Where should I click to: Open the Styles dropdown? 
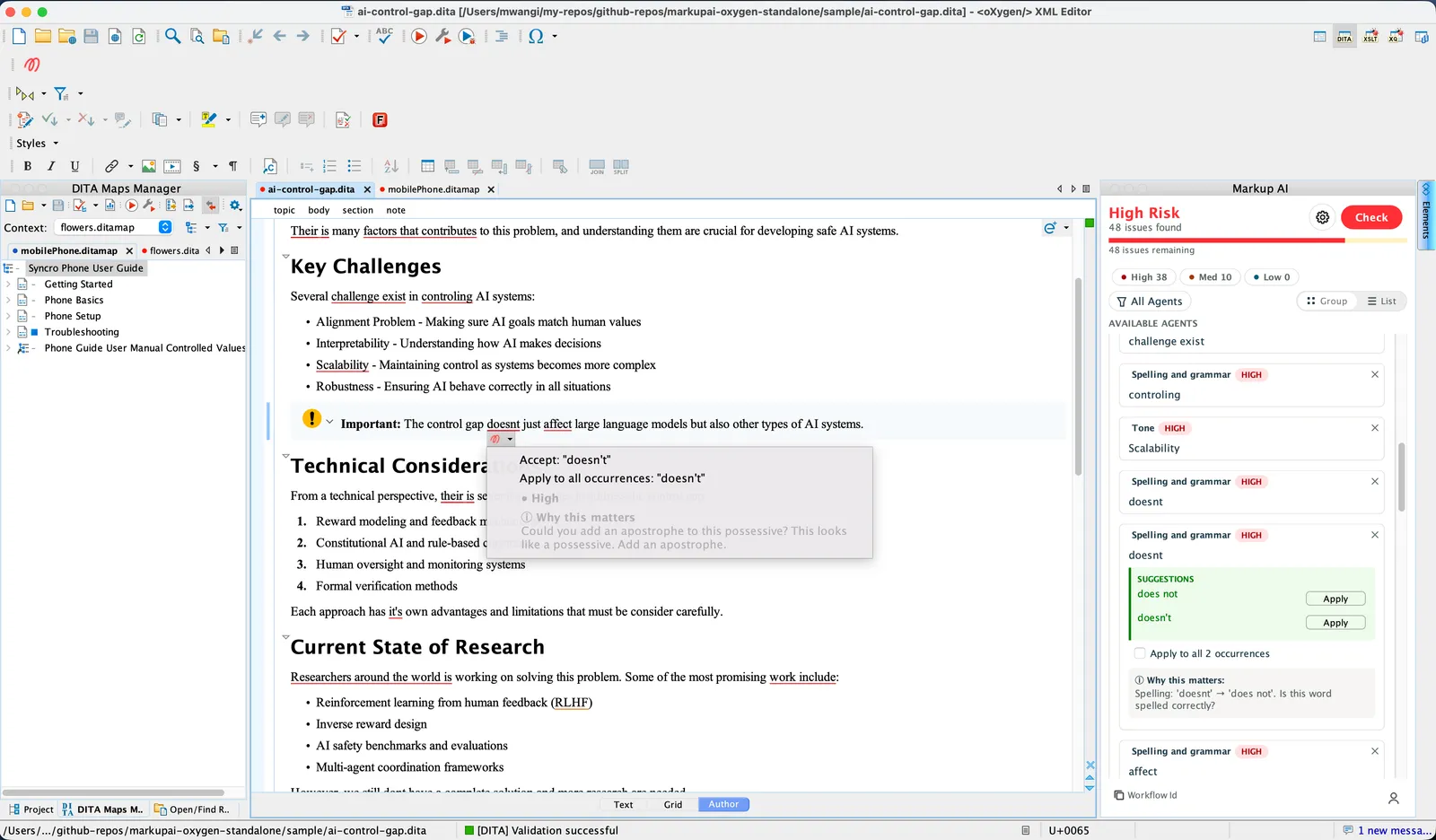coord(37,144)
